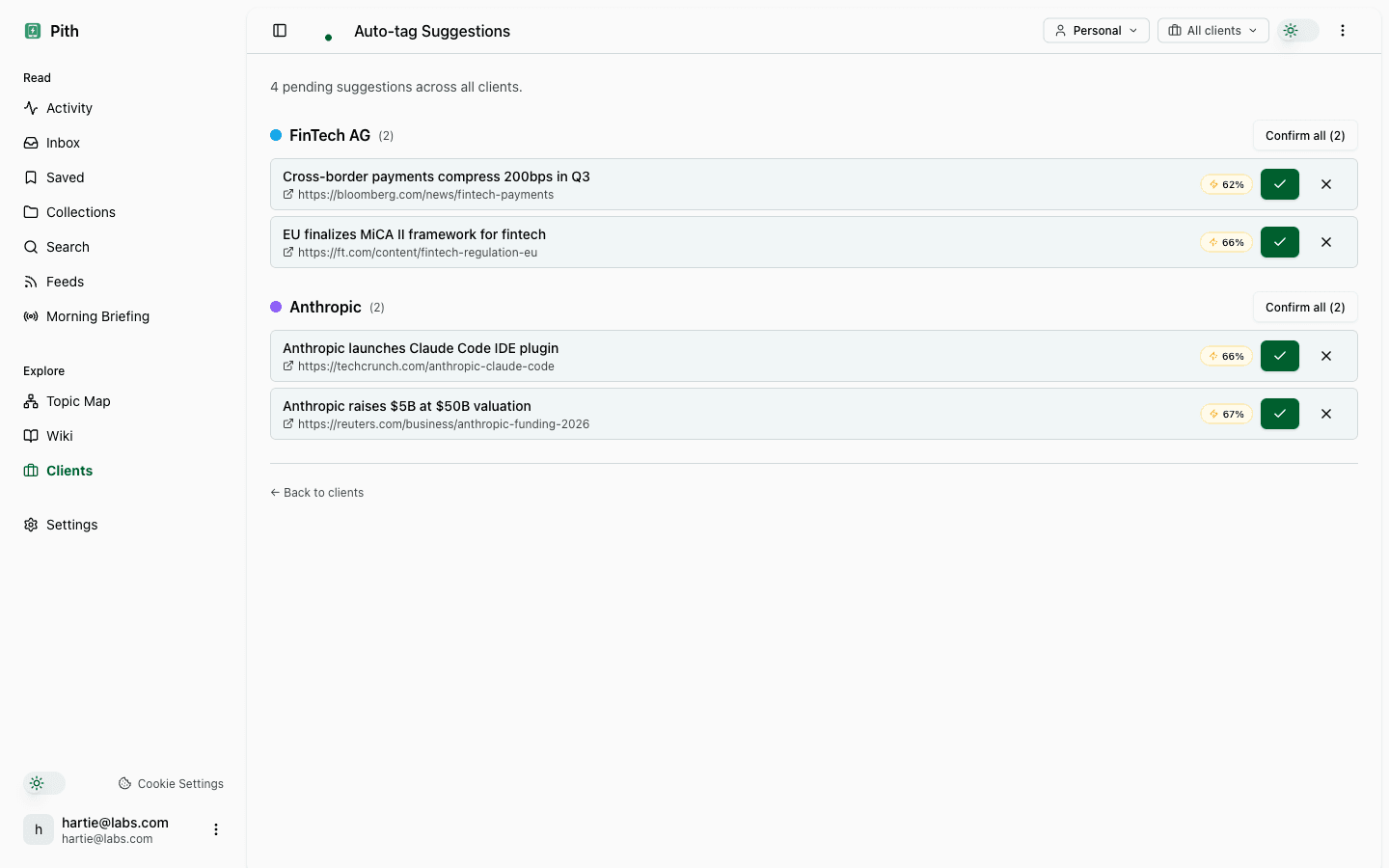1389x868 pixels.
Task: Confirm the EU finalizes MiCA II suggestion
Action: click(1280, 242)
